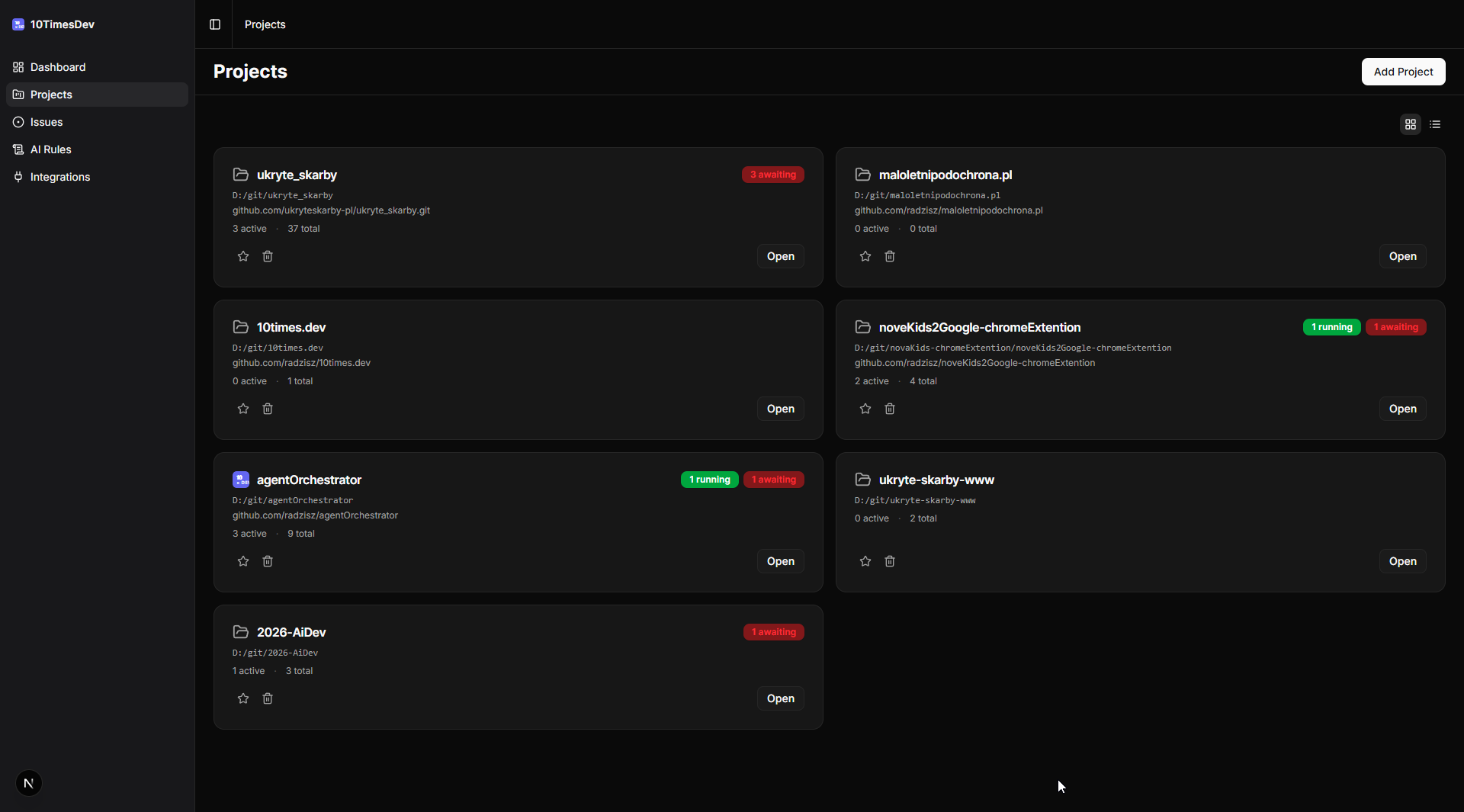Toggle the sidebar collapse button
1464x812 pixels.
click(x=215, y=24)
